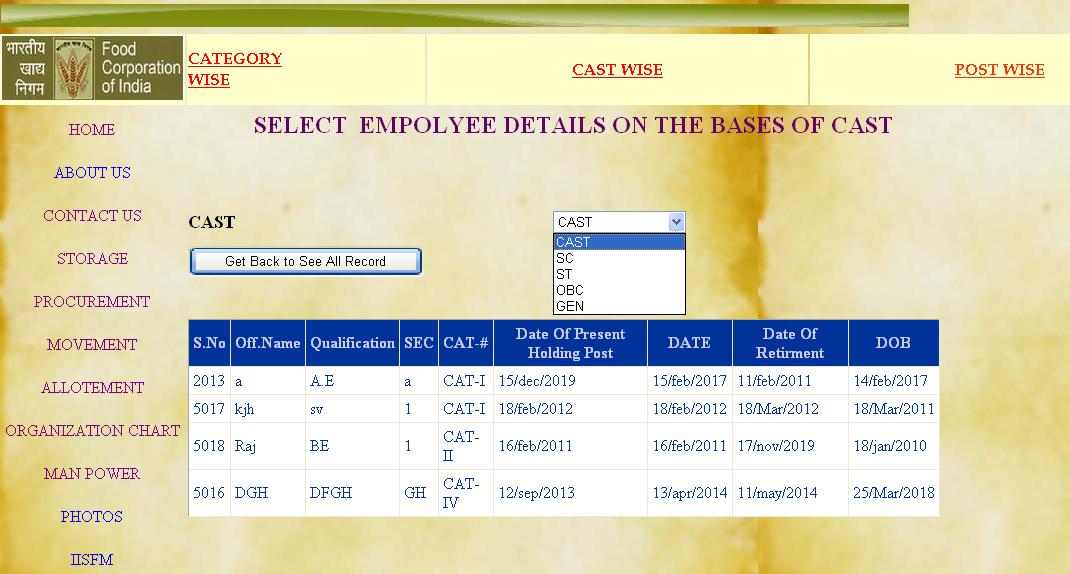Open the CATEGORY WISE link
The width and height of the screenshot is (1070, 574).
pyautogui.click(x=235, y=69)
